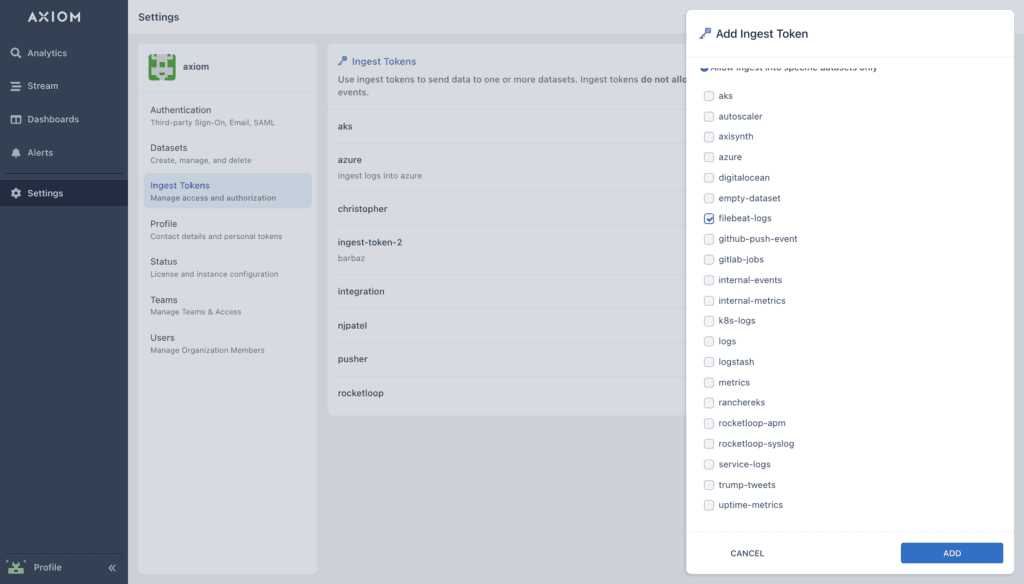Click the CANCEL button
The image size is (1024, 584).
pyautogui.click(x=747, y=553)
